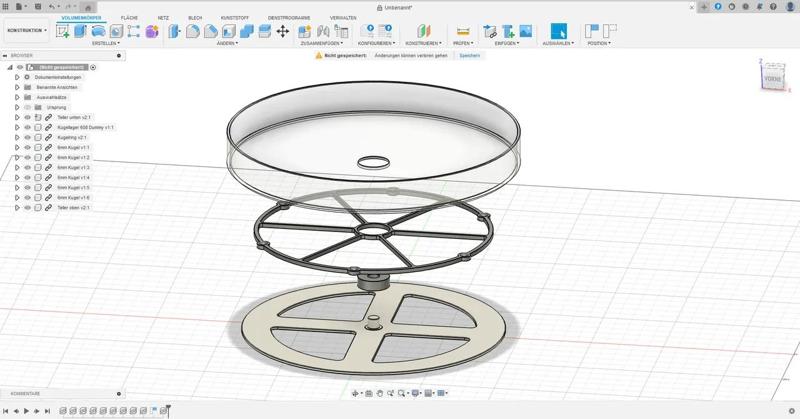This screenshot has height=419, width=800.
Task: Click the Move/Copy cross-arrows icon
Action: pos(283,31)
